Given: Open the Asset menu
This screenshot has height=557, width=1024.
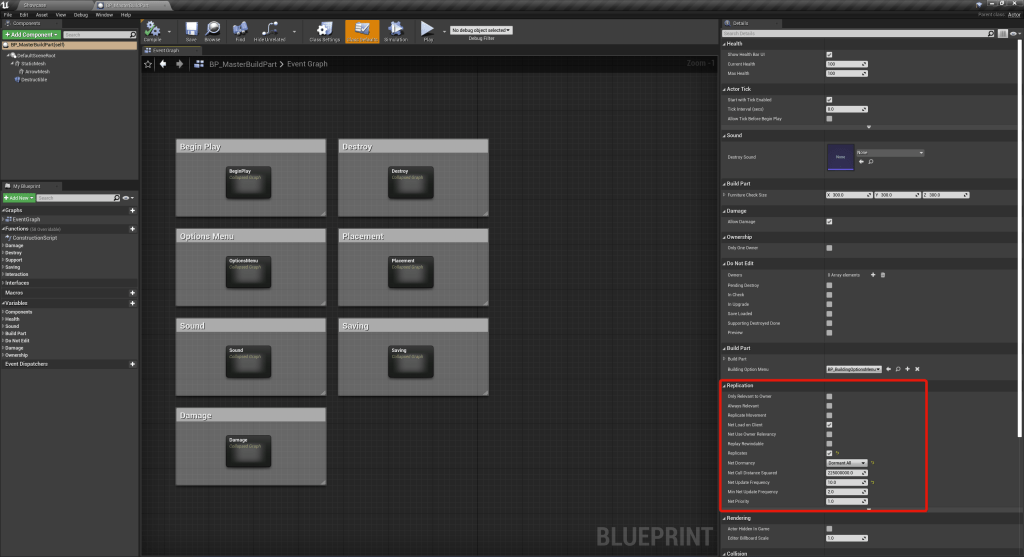Looking at the screenshot, I should 41,15.
